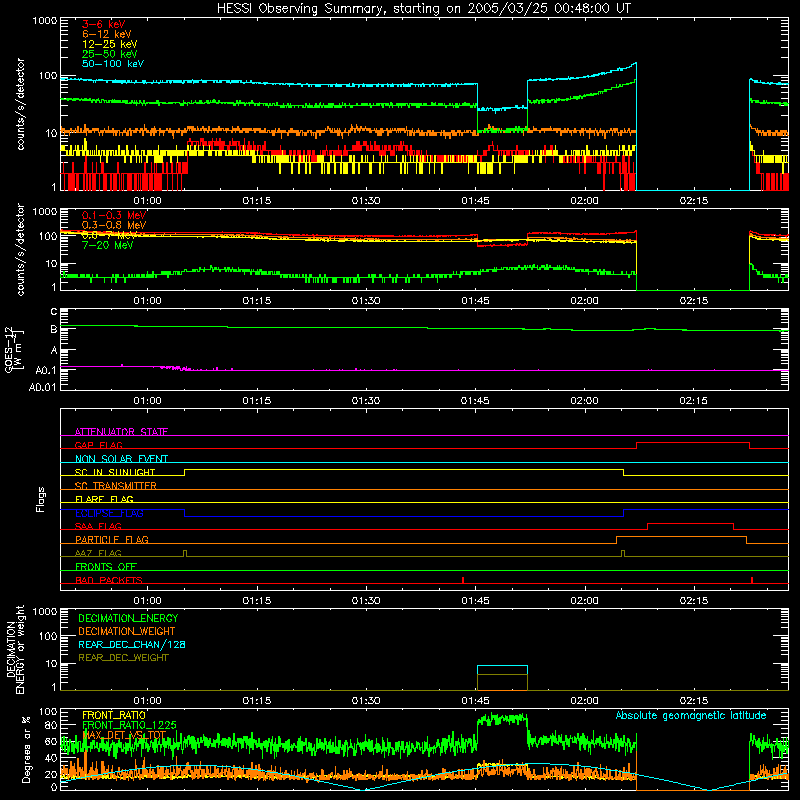Click the REAR_DEC_CHAN/128 legend entry
The width and height of the screenshot is (800, 800).
(x=132, y=644)
